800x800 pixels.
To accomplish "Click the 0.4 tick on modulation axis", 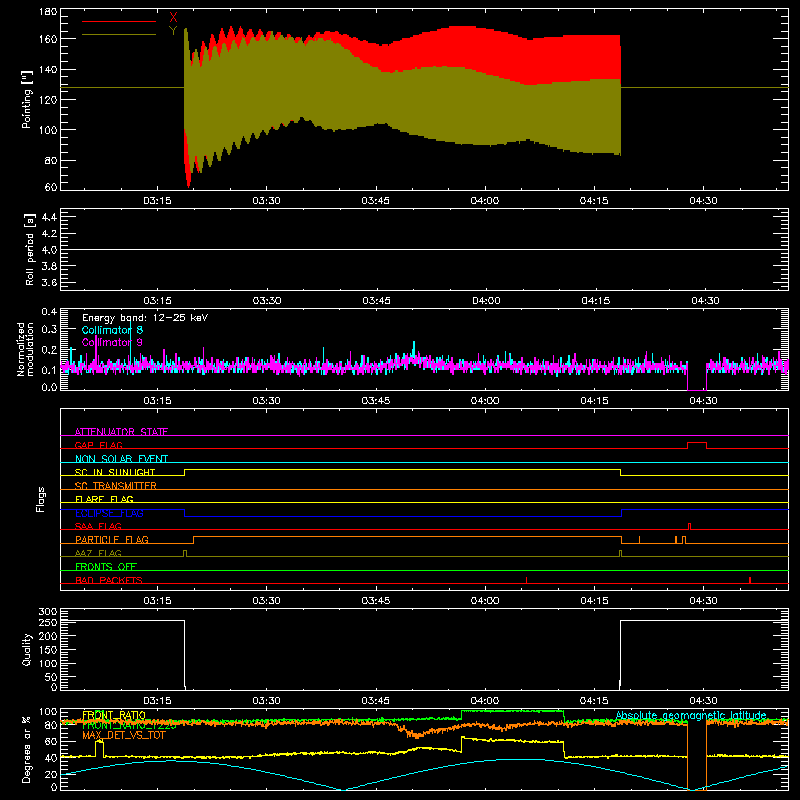I will click(x=49, y=312).
